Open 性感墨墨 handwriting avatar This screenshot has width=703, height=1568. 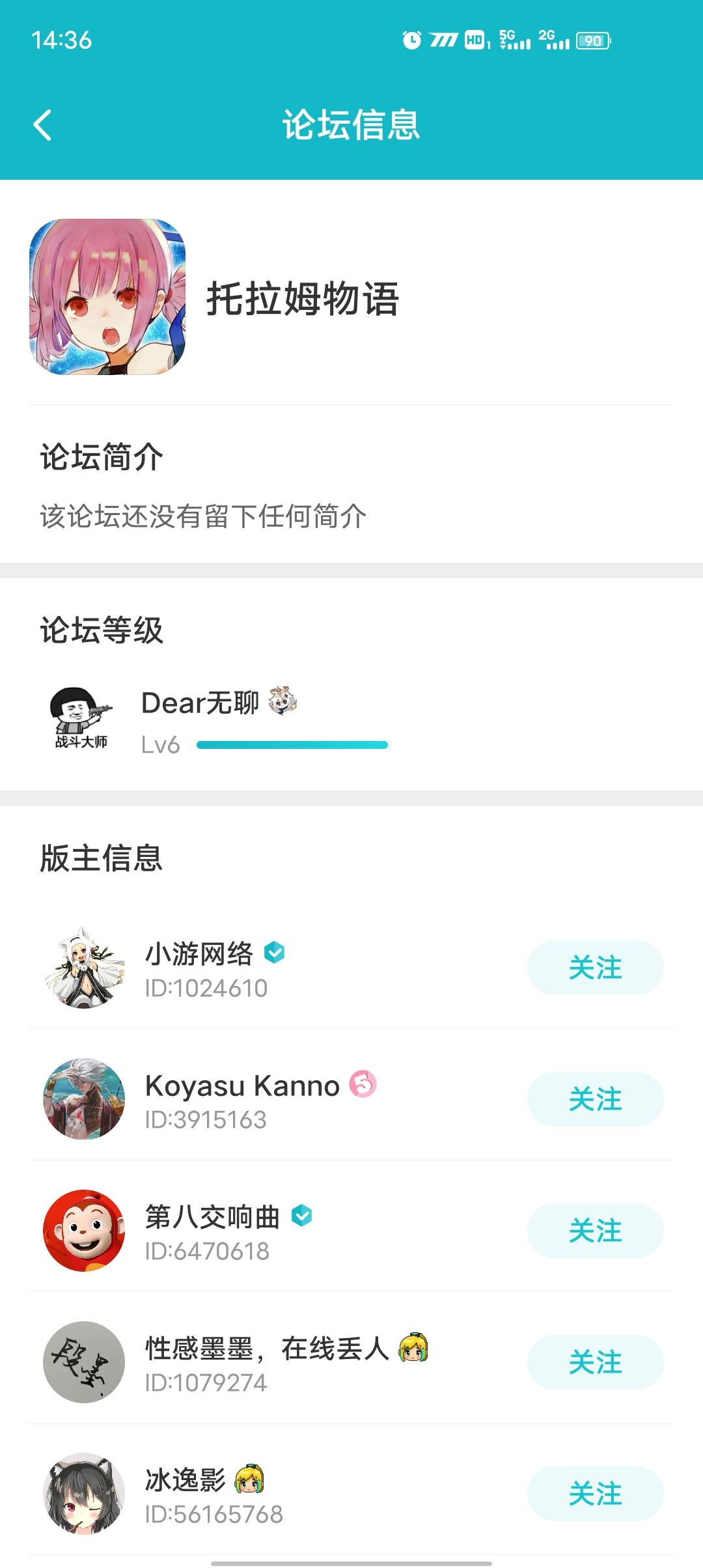tap(84, 1362)
